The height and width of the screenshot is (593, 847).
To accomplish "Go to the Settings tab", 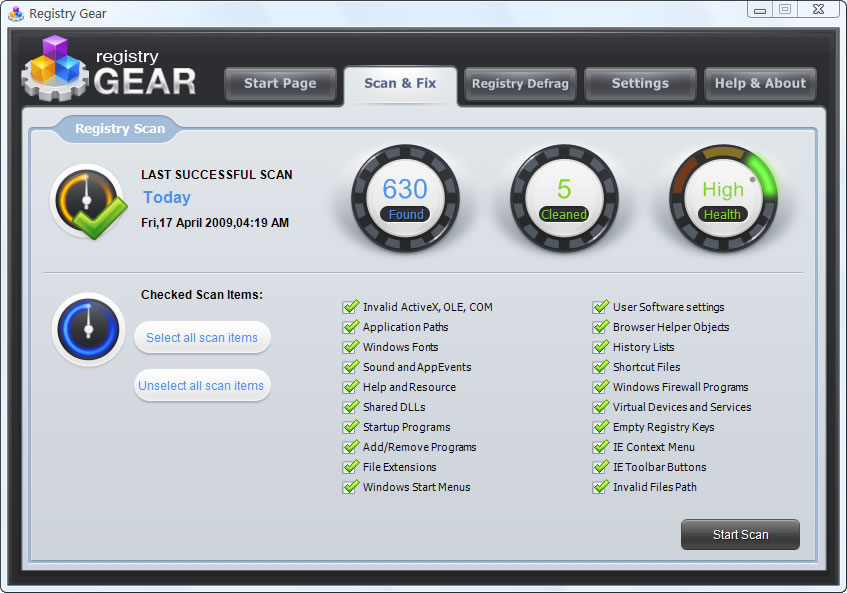I will 640,84.
